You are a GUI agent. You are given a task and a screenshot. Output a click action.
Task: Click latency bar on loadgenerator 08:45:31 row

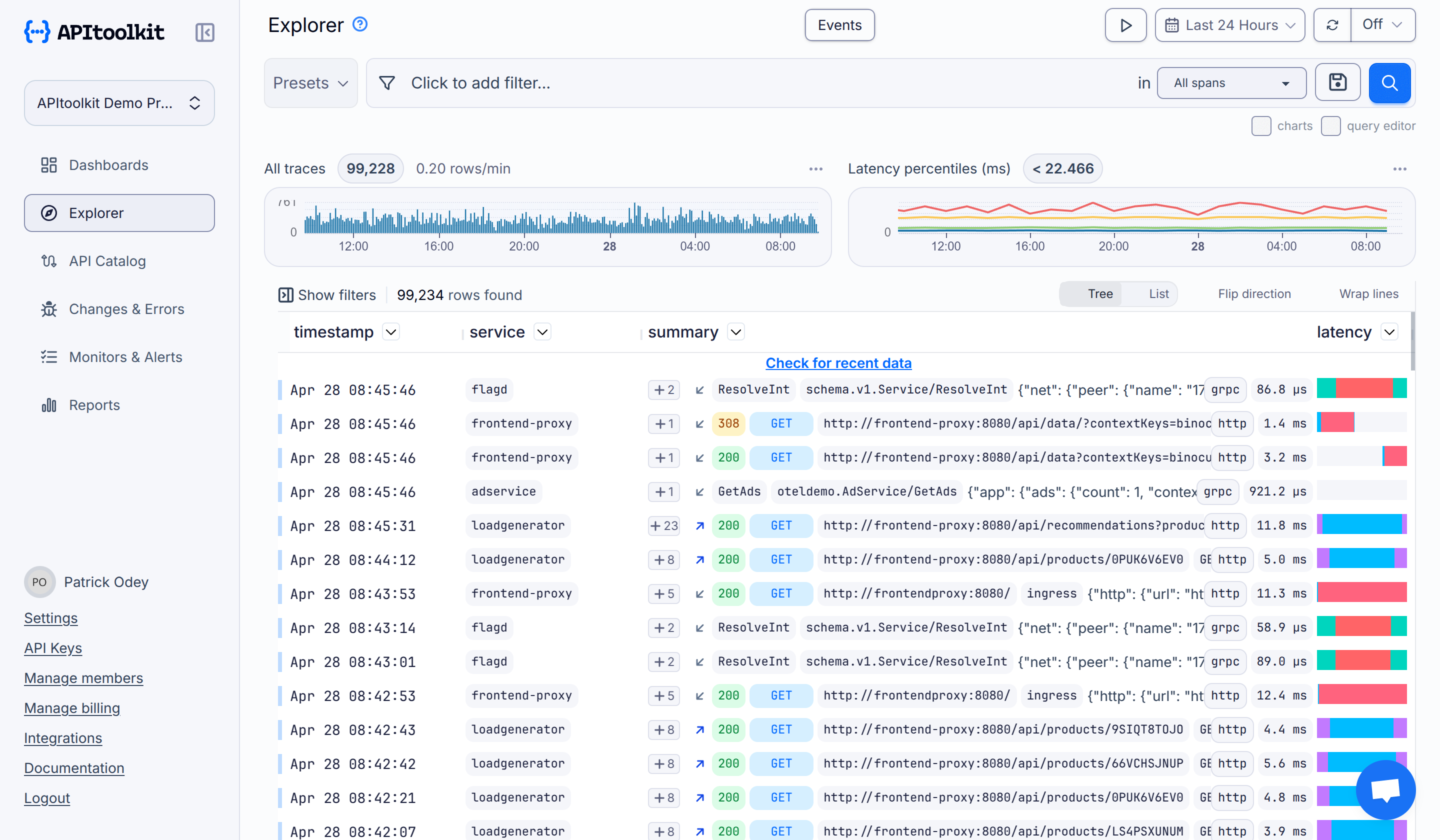tap(1361, 524)
